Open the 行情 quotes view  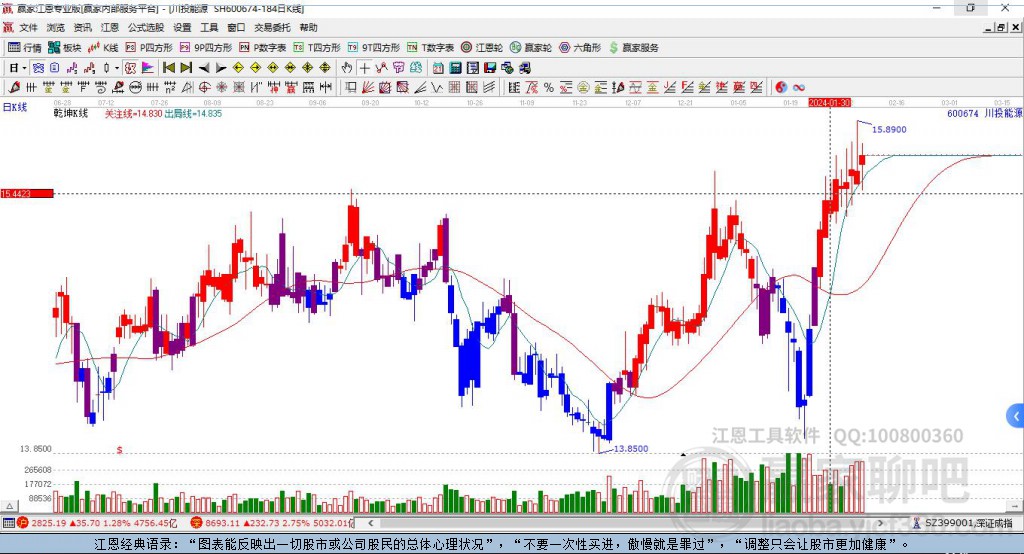tap(24, 48)
